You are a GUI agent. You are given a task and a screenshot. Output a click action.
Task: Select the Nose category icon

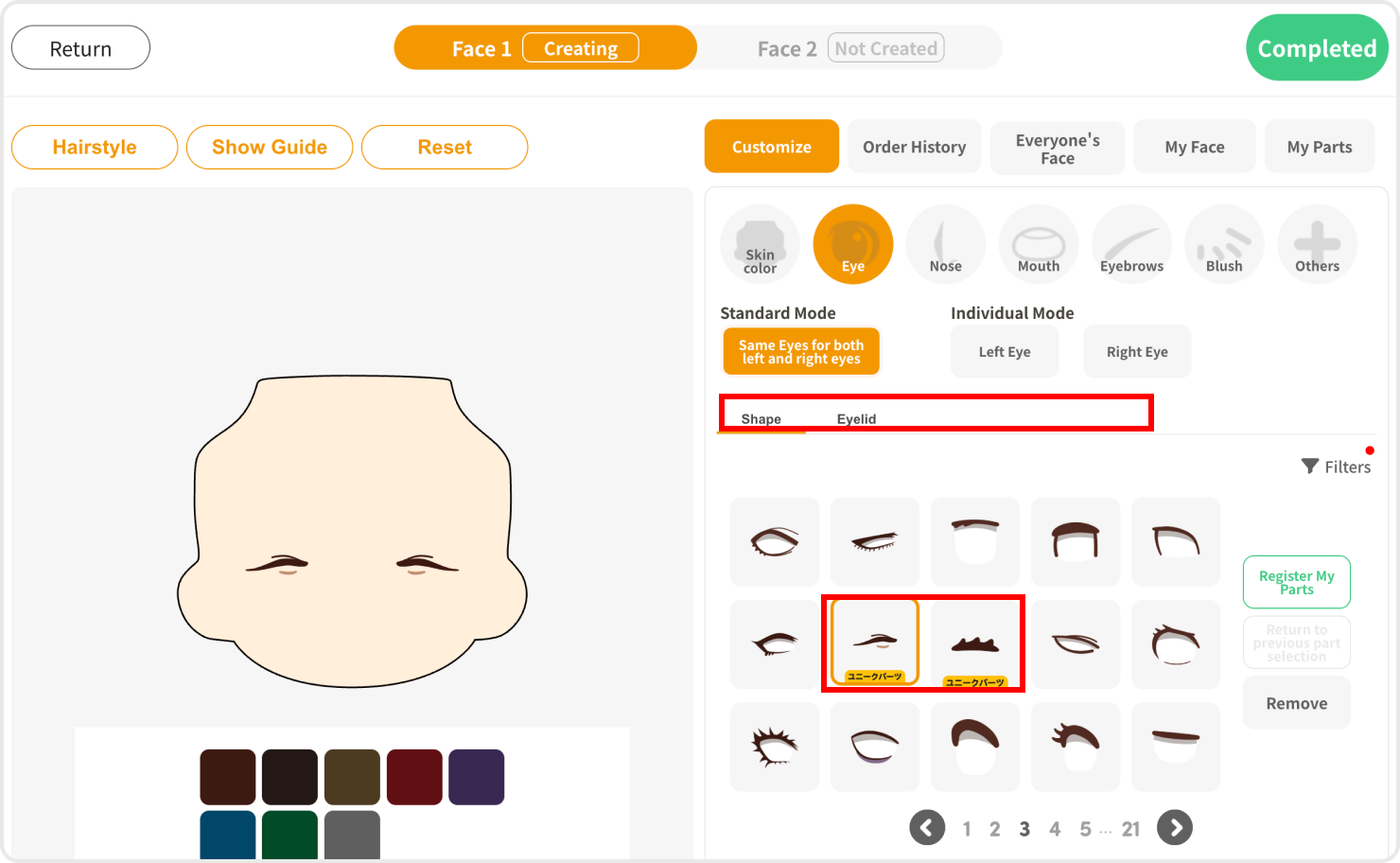click(945, 245)
